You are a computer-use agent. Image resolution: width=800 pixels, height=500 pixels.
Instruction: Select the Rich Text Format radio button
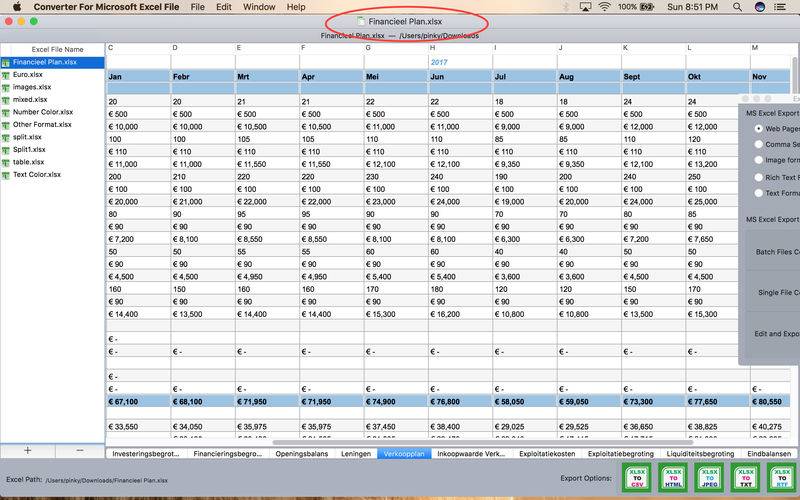coord(759,177)
